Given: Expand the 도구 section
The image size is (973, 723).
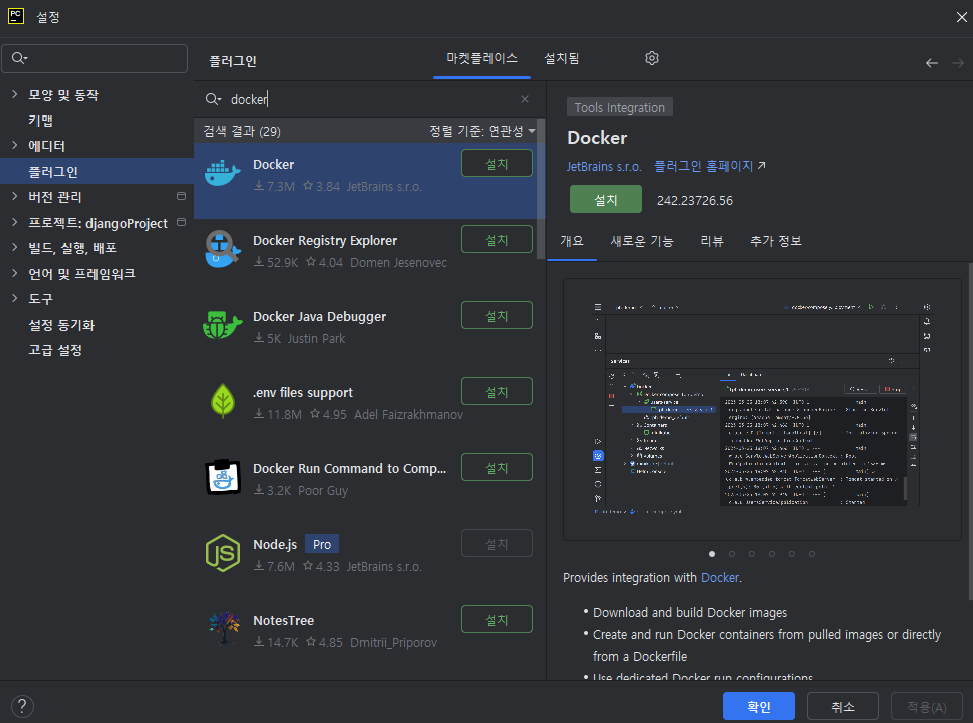Looking at the screenshot, I should [15, 298].
